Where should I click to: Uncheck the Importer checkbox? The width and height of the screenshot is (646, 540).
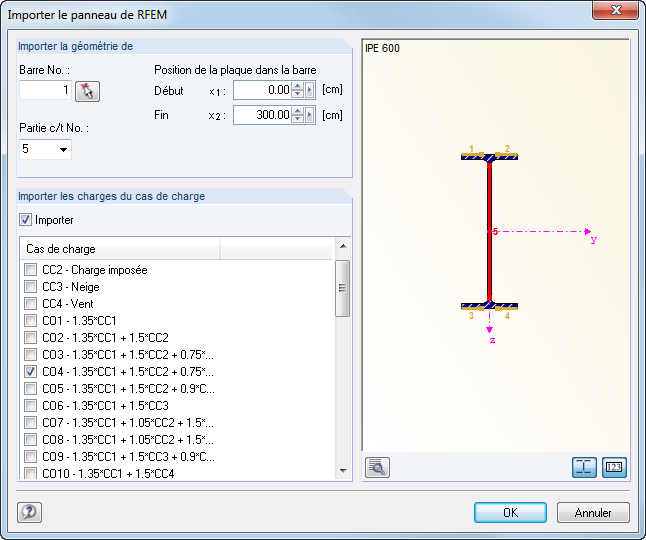(26, 220)
